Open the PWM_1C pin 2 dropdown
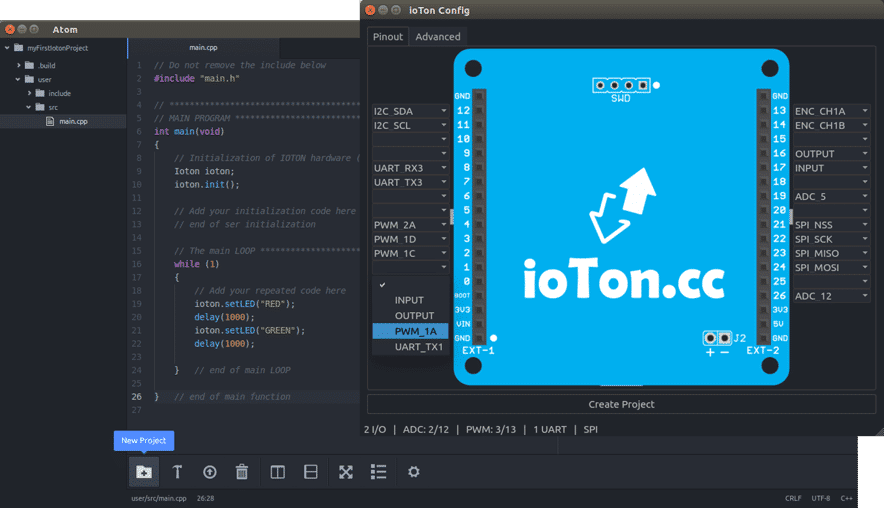This screenshot has height=508, width=884. tap(410, 253)
